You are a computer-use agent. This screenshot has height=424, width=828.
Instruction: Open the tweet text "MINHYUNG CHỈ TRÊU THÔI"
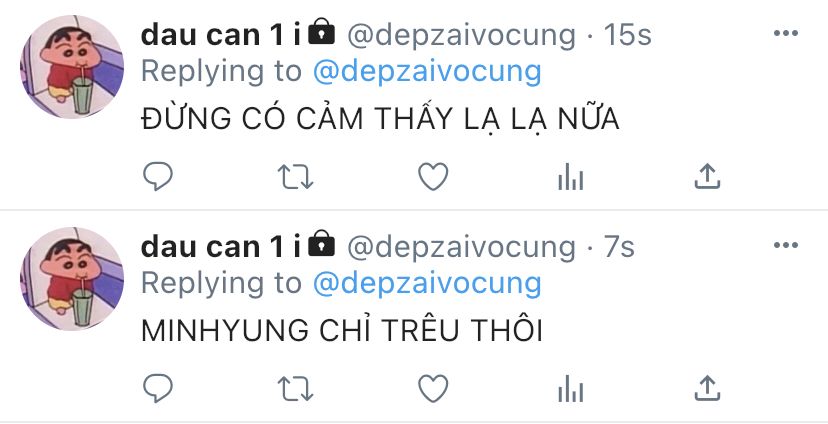[x=342, y=328]
